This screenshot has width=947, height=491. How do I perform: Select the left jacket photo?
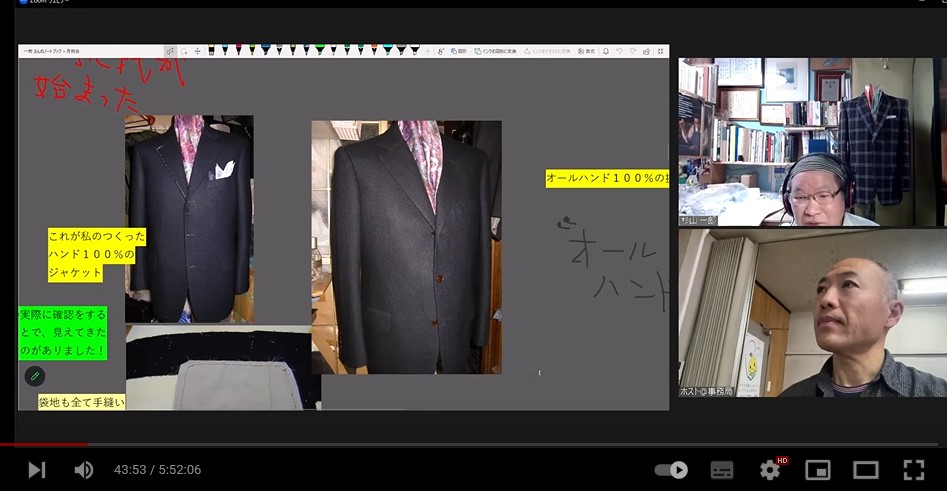[x=189, y=219]
